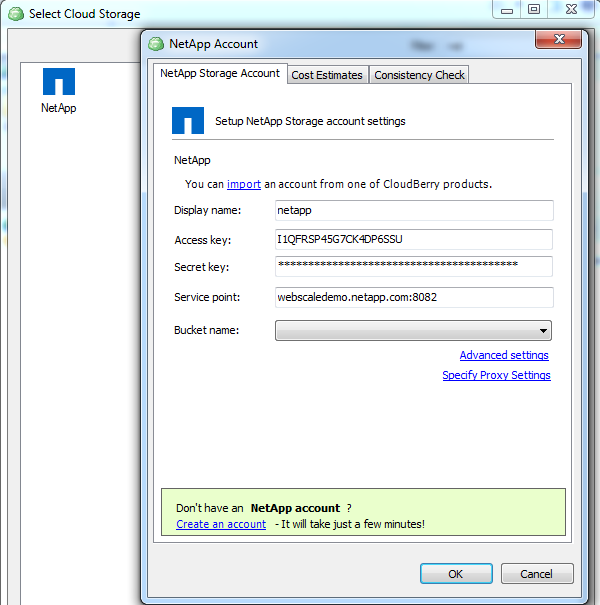The width and height of the screenshot is (600, 605).
Task: Follow the Create an account link
Action: point(221,524)
